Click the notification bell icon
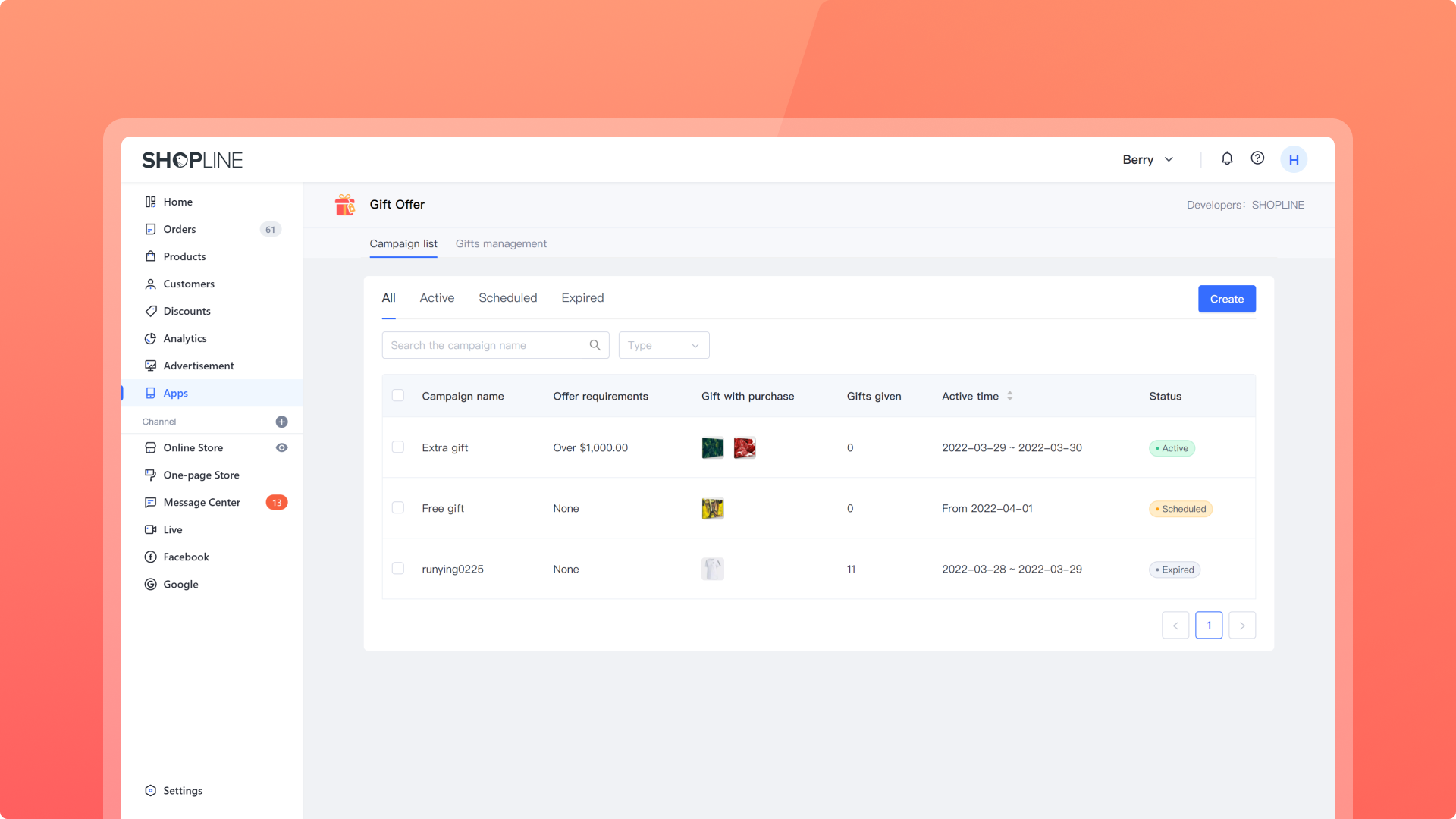The width and height of the screenshot is (1456, 819). pos(1227,158)
